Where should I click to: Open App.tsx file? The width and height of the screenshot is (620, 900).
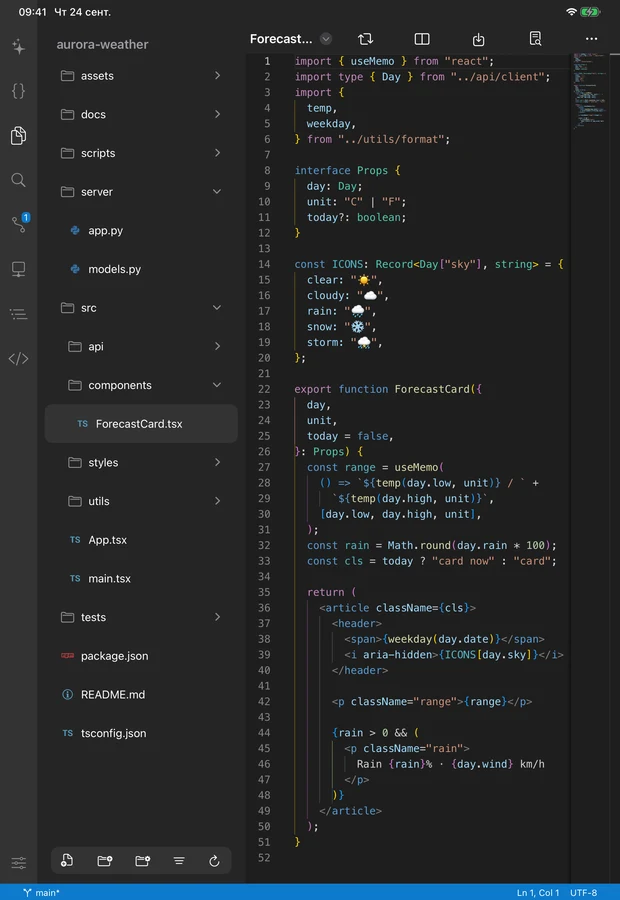[x=141, y=540]
